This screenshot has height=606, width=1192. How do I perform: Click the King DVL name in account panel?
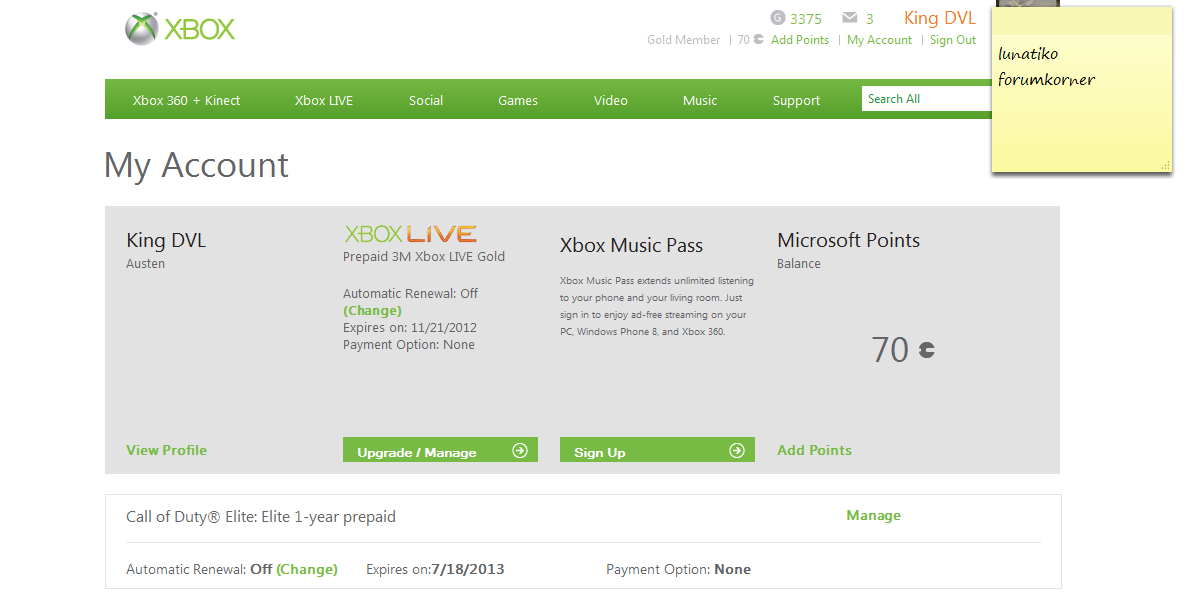click(166, 240)
